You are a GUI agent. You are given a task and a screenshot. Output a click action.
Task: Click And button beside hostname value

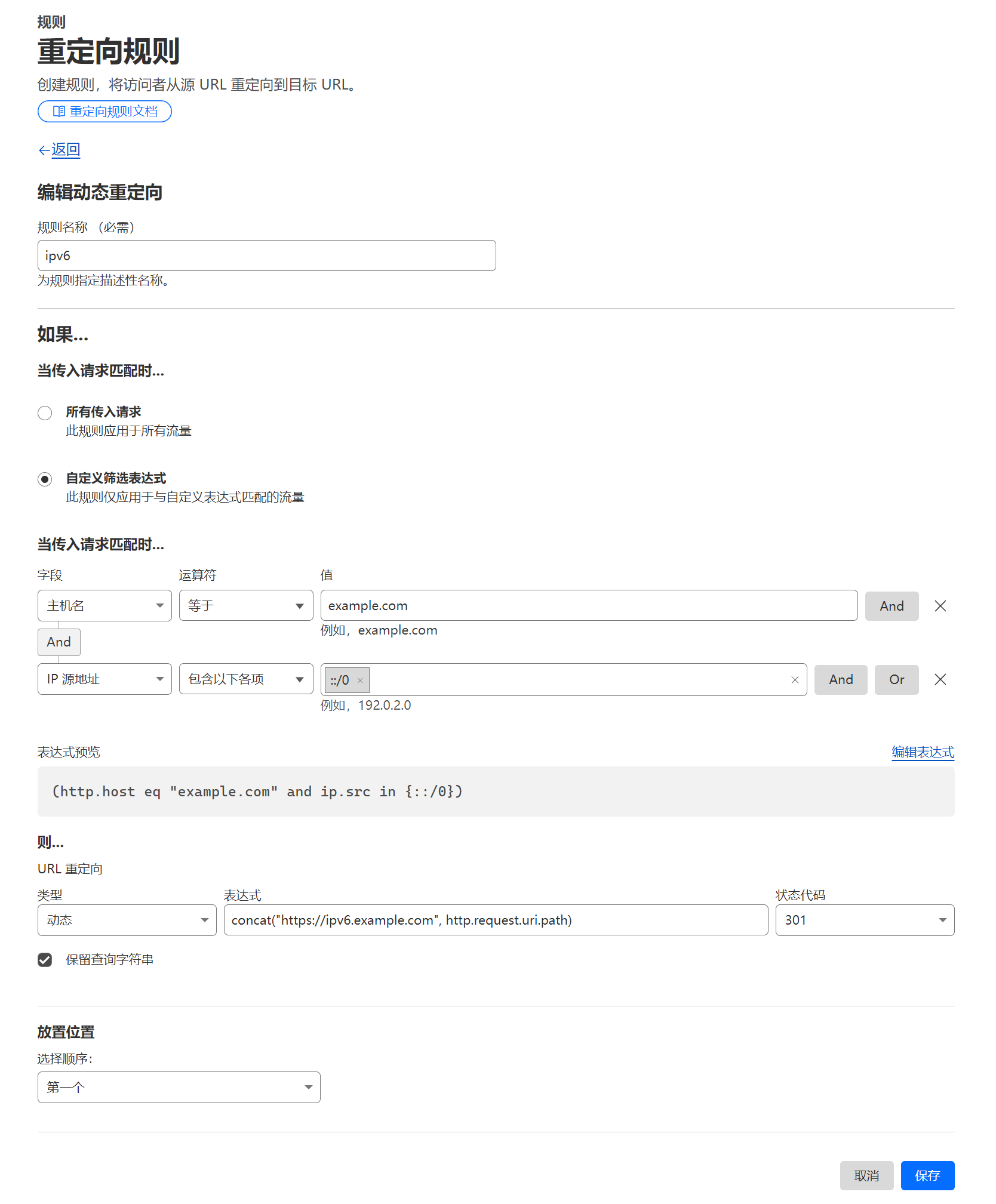pos(891,606)
